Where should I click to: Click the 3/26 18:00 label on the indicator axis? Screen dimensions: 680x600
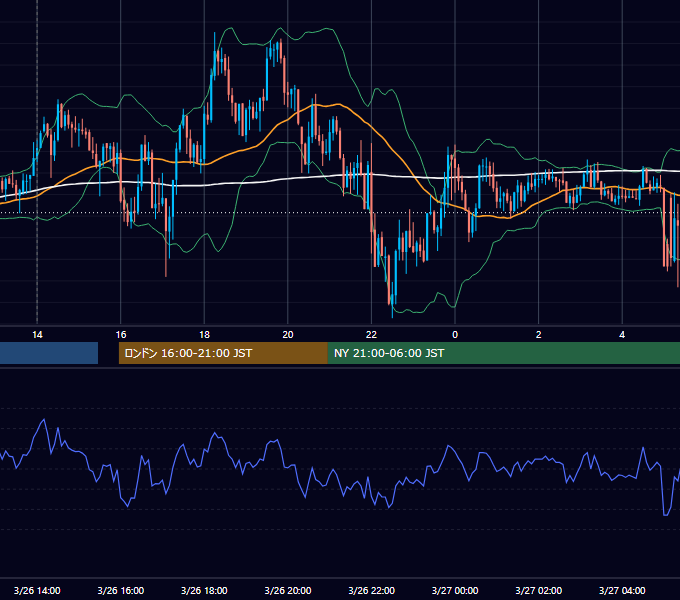point(204,590)
